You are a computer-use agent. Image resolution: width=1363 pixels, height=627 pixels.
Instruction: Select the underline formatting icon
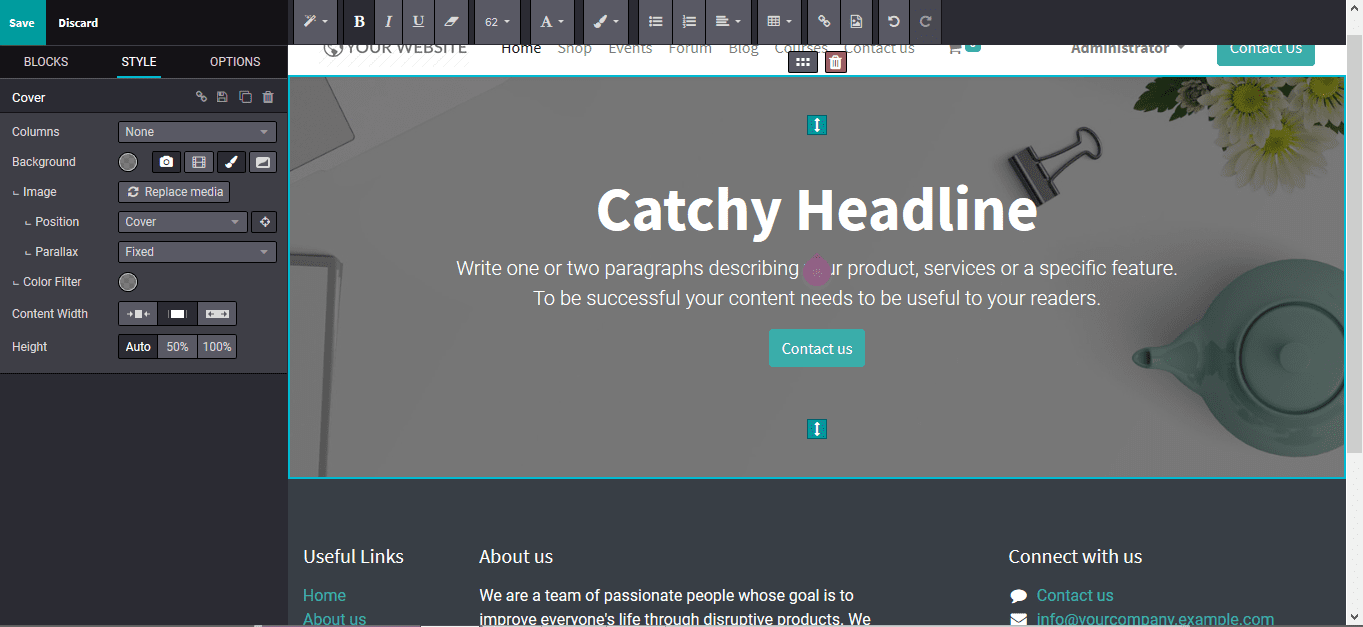click(418, 21)
